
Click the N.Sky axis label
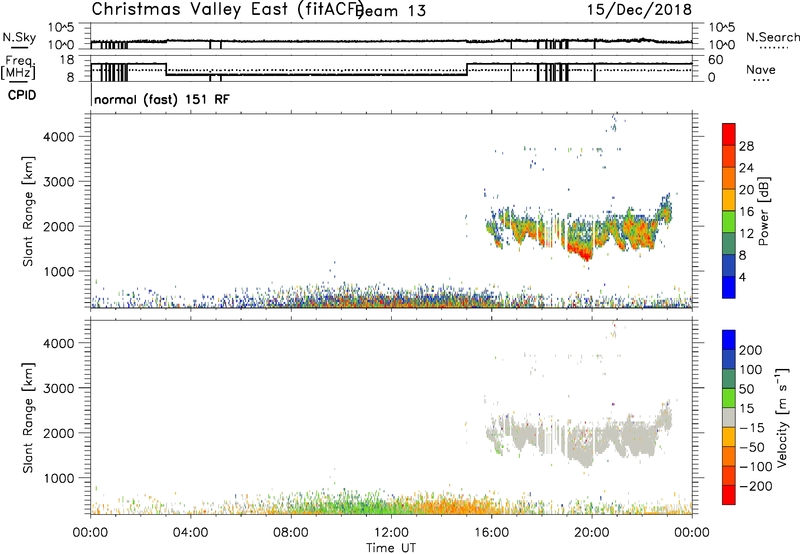point(19,37)
